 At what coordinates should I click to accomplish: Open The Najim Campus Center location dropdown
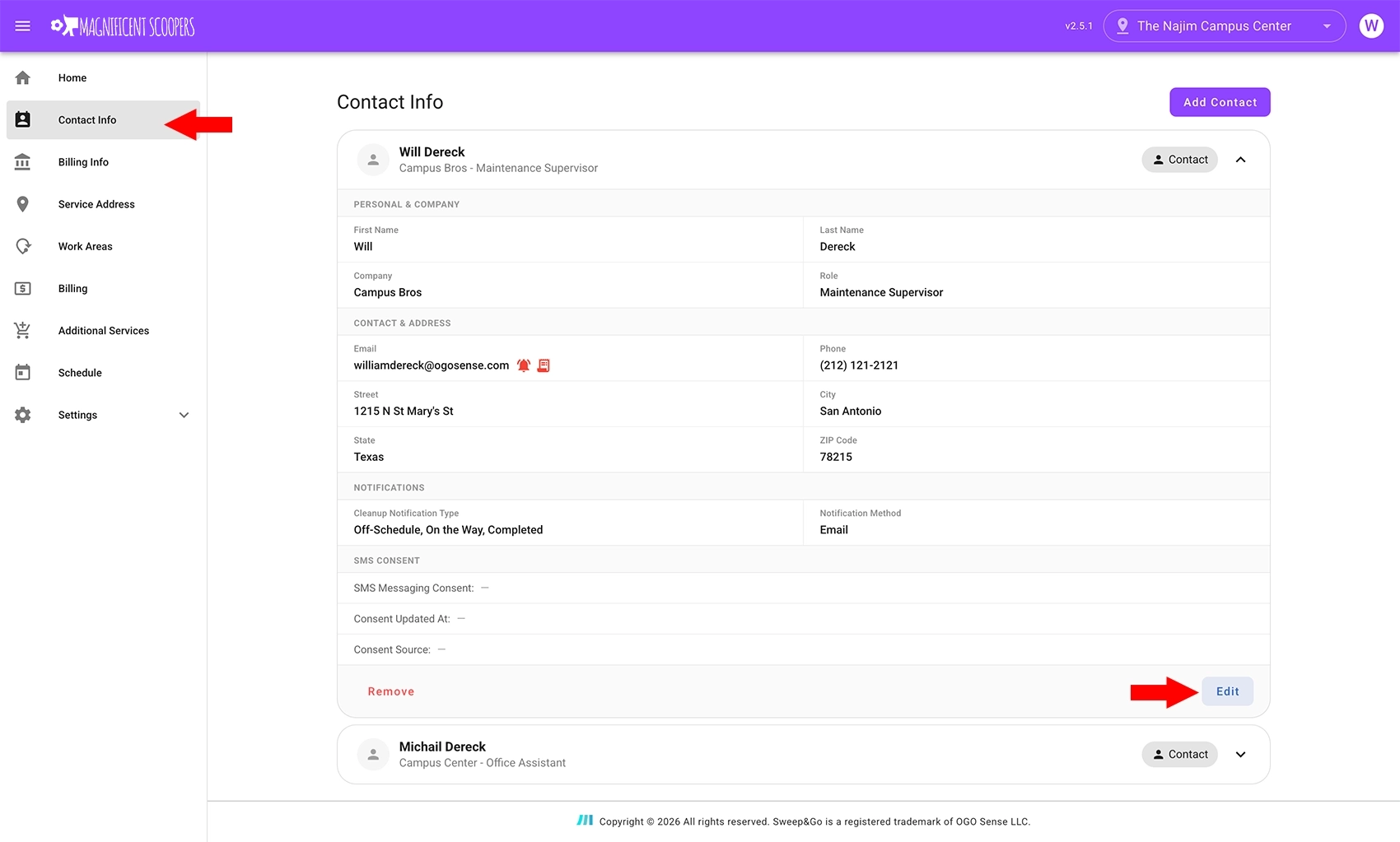(x=1225, y=26)
